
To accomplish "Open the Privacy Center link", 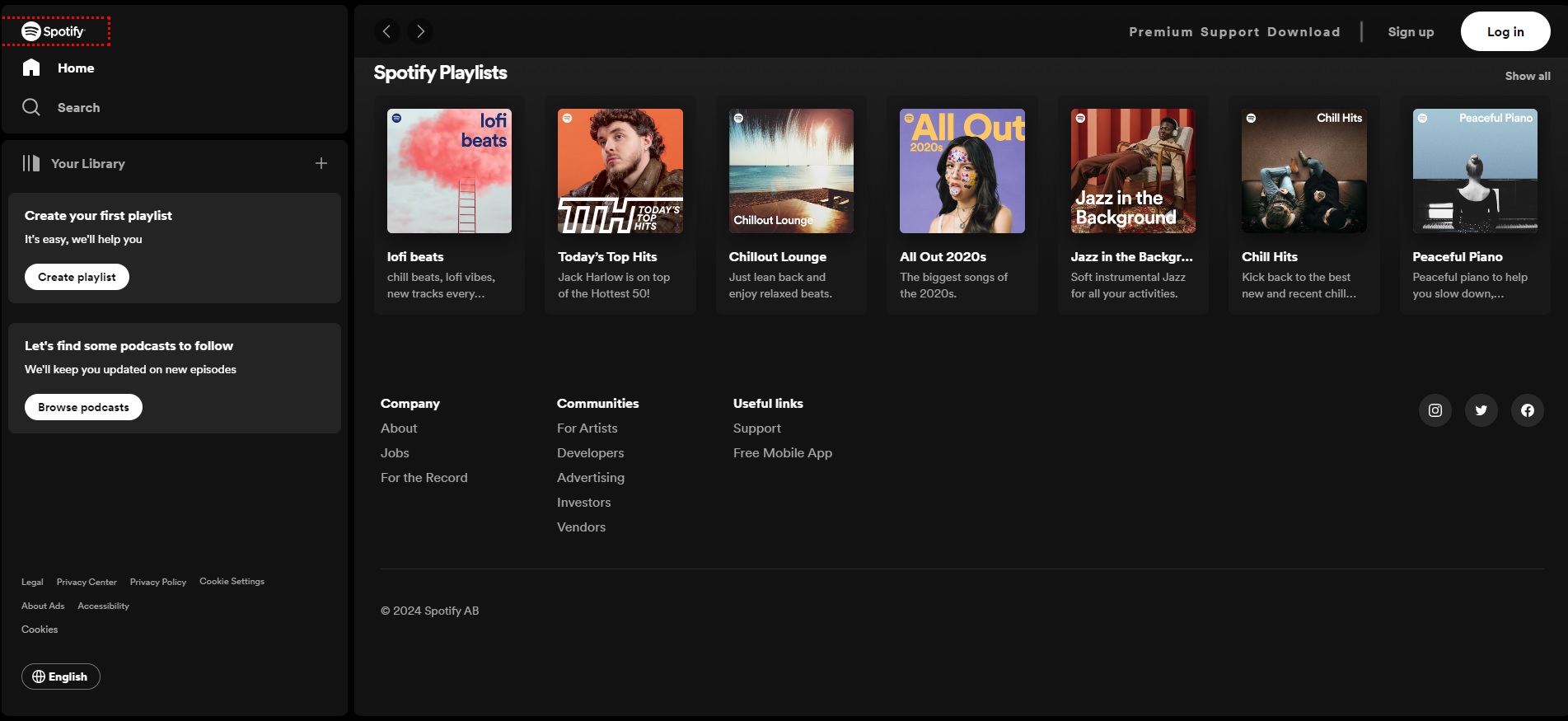I will pyautogui.click(x=87, y=582).
